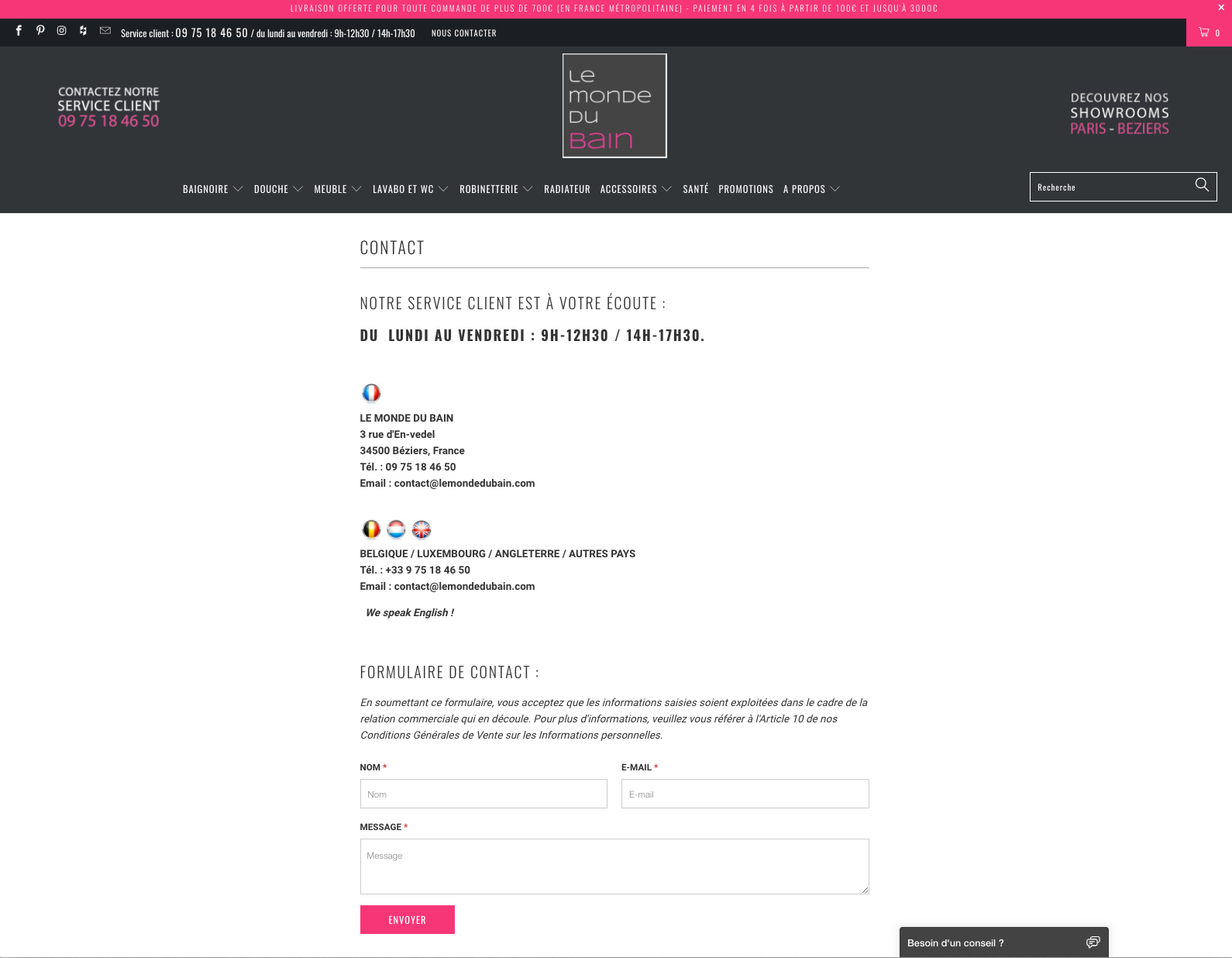This screenshot has width=1232, height=958.
Task: Focus the Nom input field
Action: click(484, 794)
